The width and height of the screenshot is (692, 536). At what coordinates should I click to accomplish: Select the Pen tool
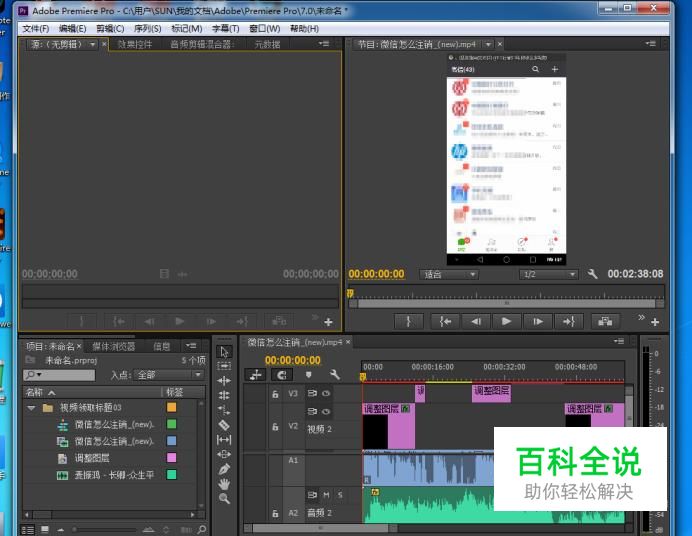coord(224,469)
